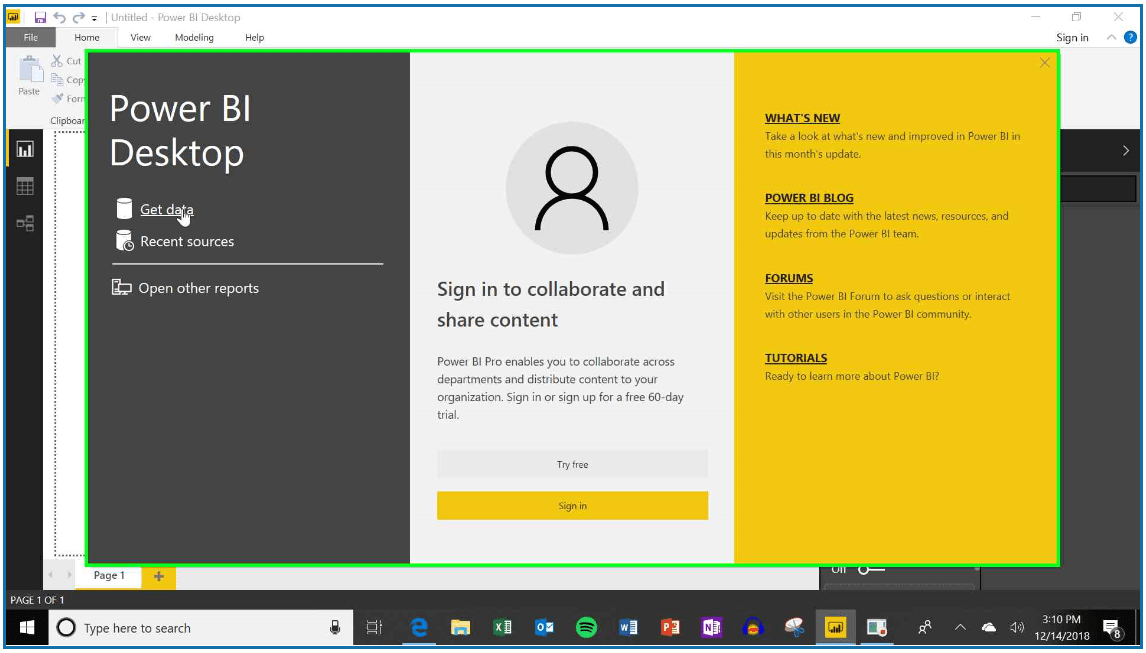Switch to the Home ribbon tab

coord(86,37)
